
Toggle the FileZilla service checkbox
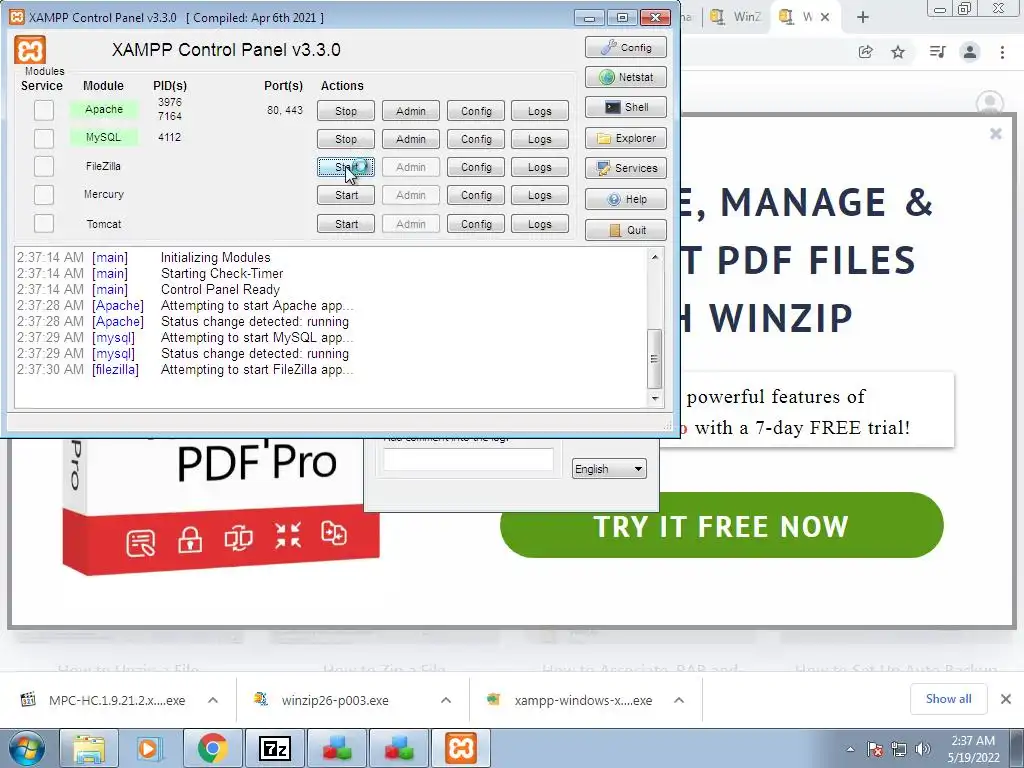point(44,167)
